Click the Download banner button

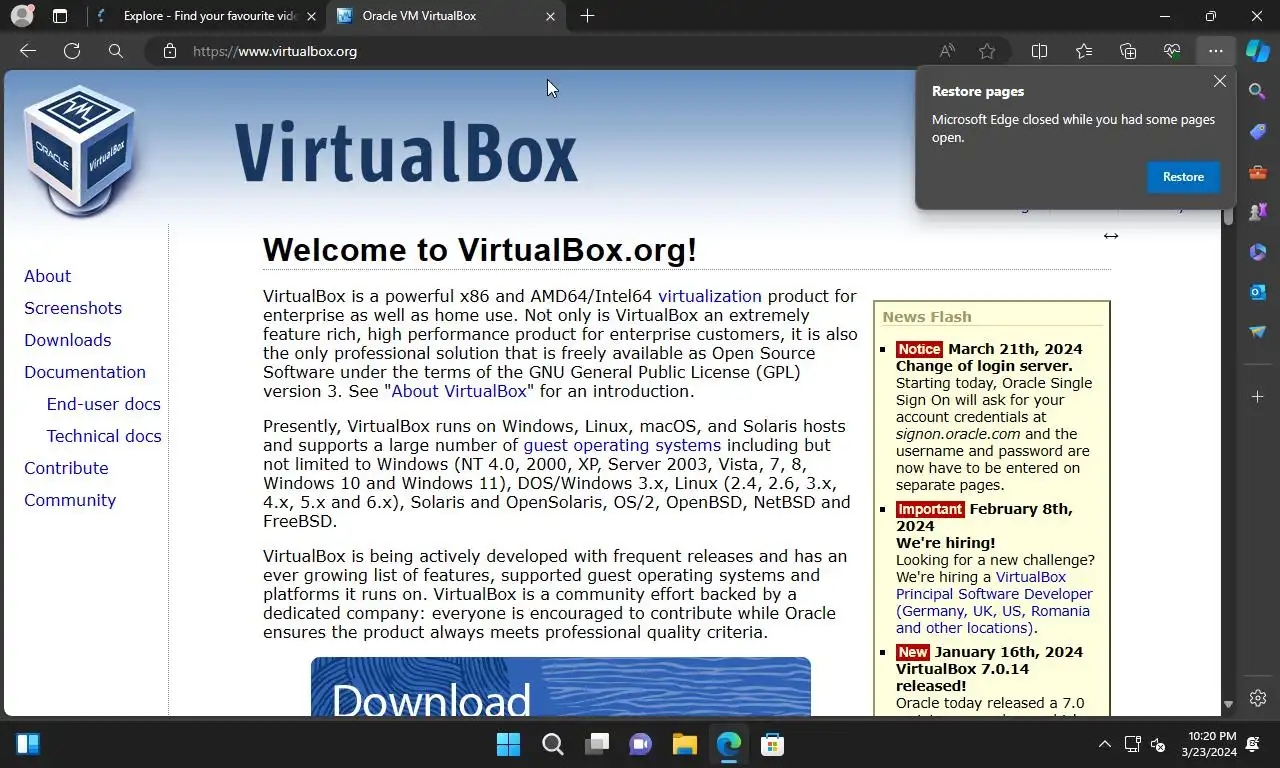561,687
